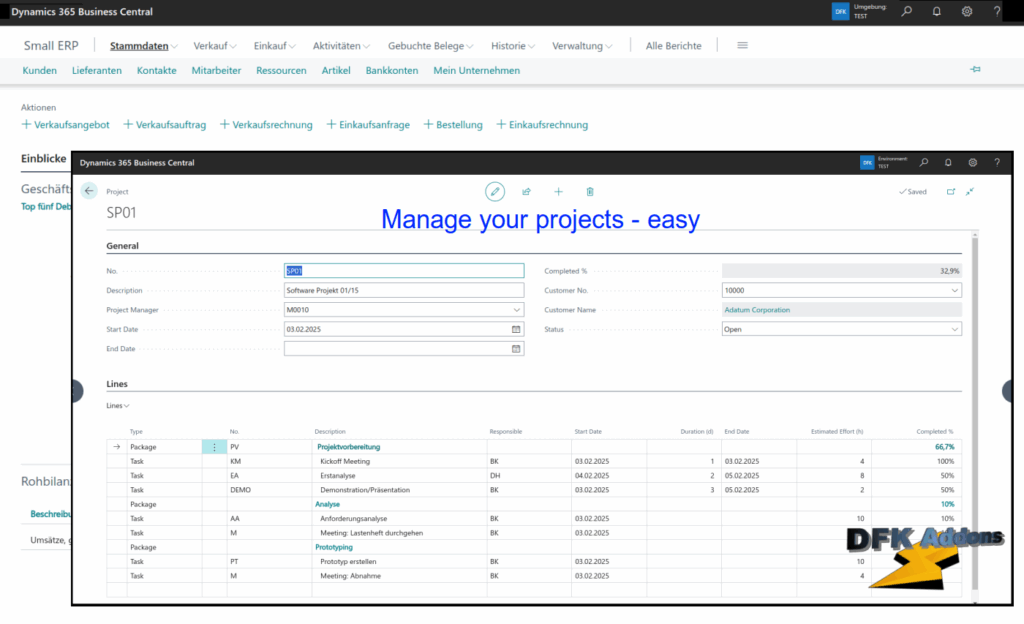Open the Mitarbeiter tab
Image resolution: width=1024 pixels, height=624 pixels.
click(216, 70)
